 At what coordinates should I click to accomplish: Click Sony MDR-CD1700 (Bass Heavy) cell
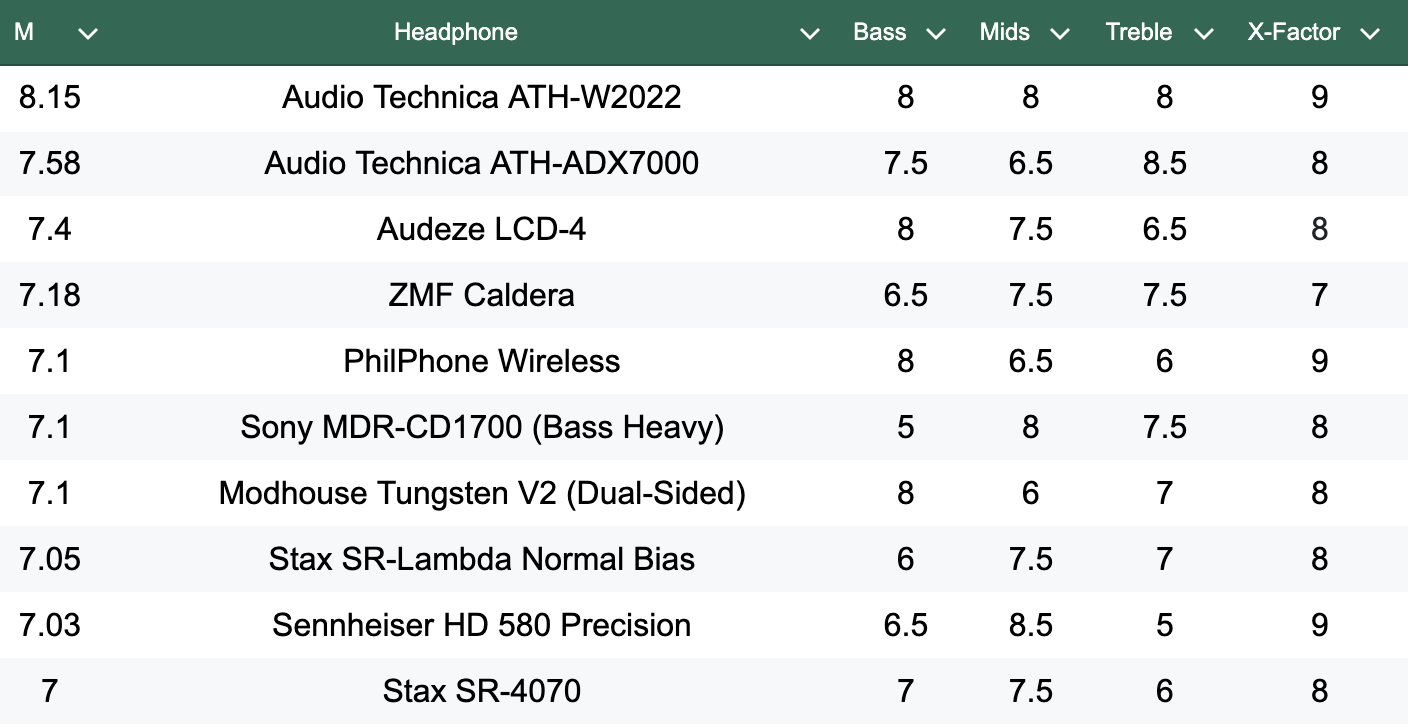pyautogui.click(x=481, y=427)
